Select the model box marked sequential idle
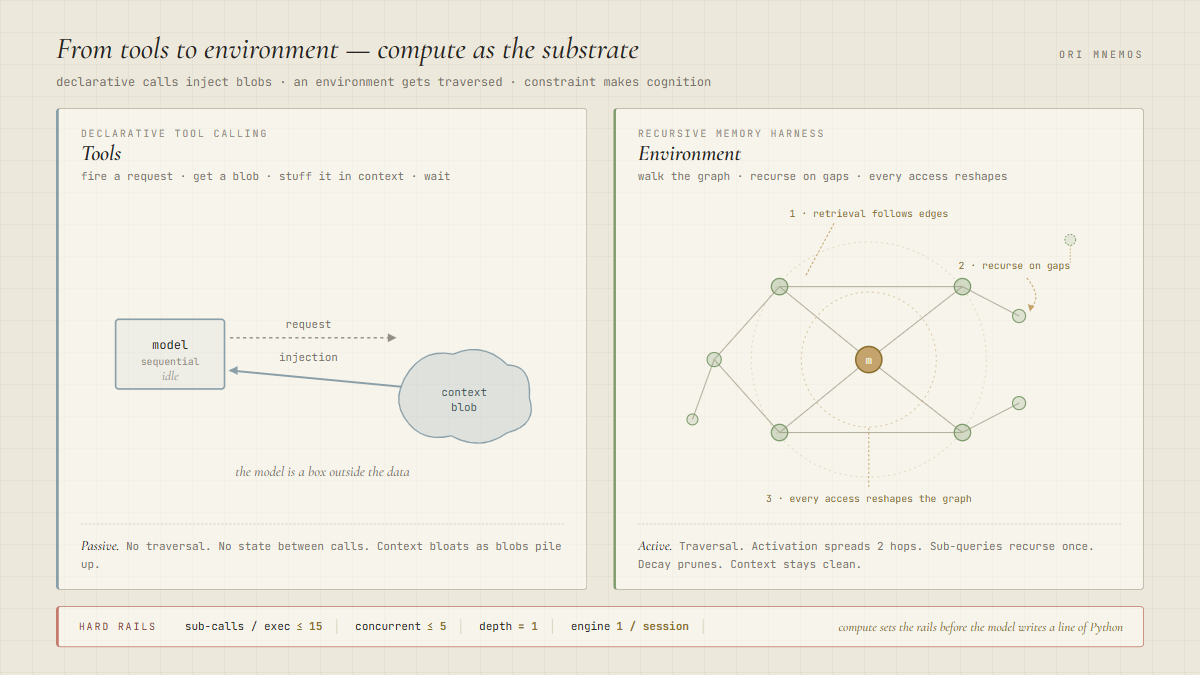The width and height of the screenshot is (1200, 675). pos(170,354)
